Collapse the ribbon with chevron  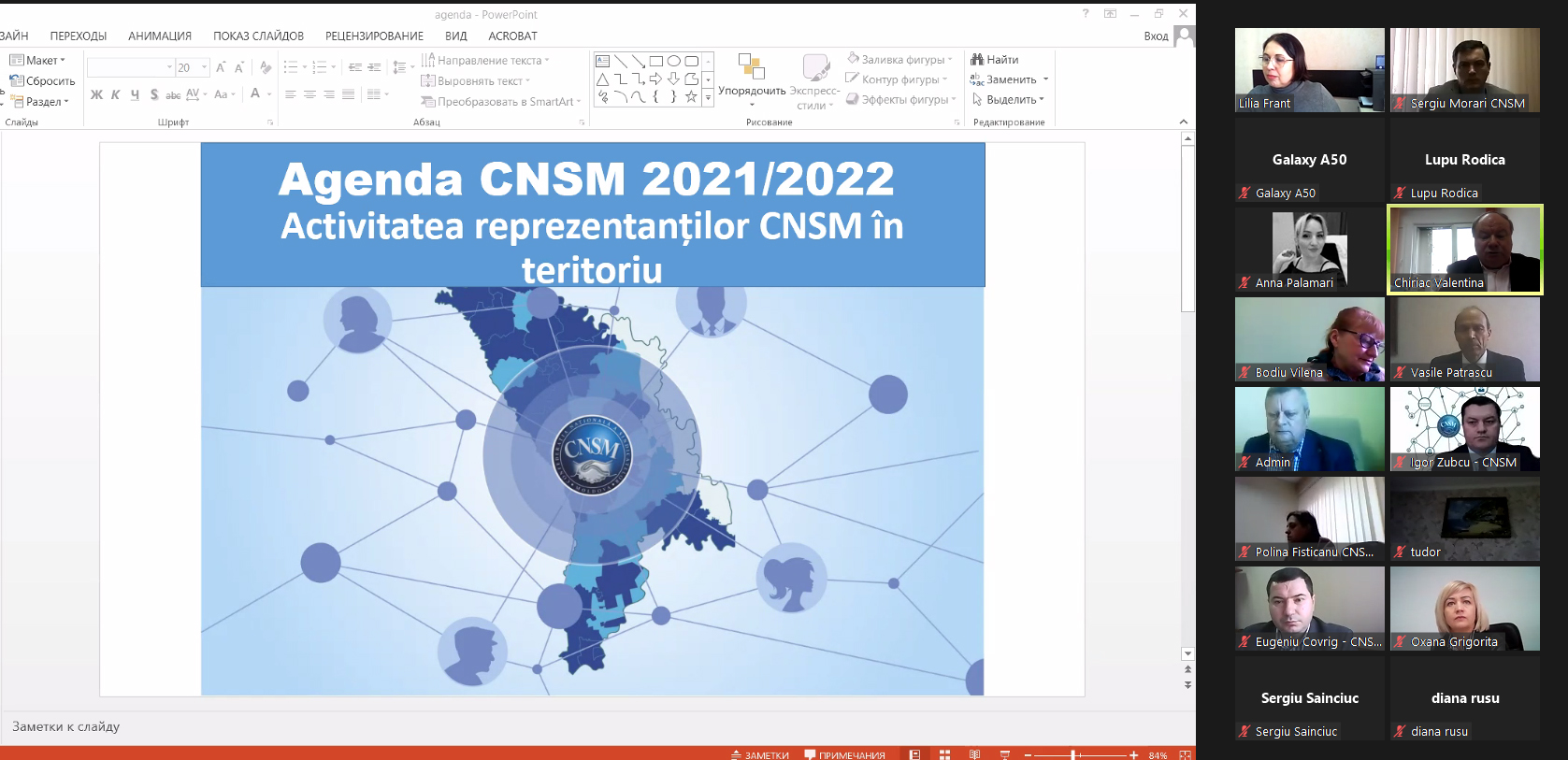point(1184,122)
